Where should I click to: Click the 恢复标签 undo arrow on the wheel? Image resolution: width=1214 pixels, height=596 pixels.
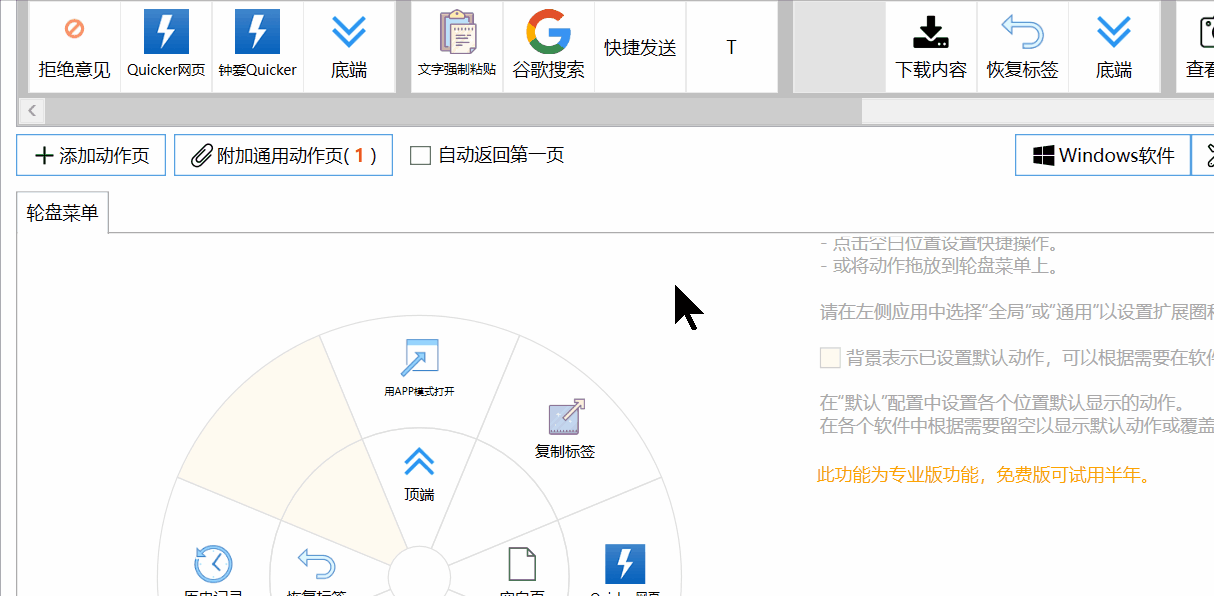pos(316,563)
